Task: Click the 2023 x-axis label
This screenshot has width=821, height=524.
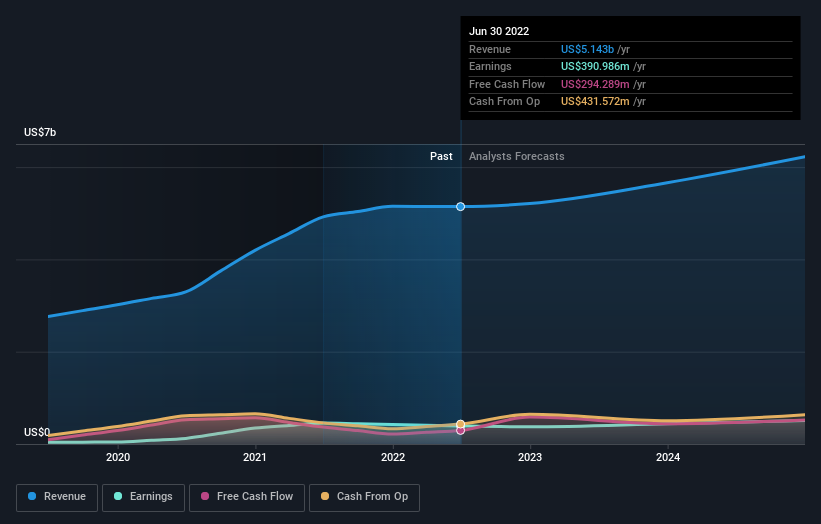Action: point(530,457)
